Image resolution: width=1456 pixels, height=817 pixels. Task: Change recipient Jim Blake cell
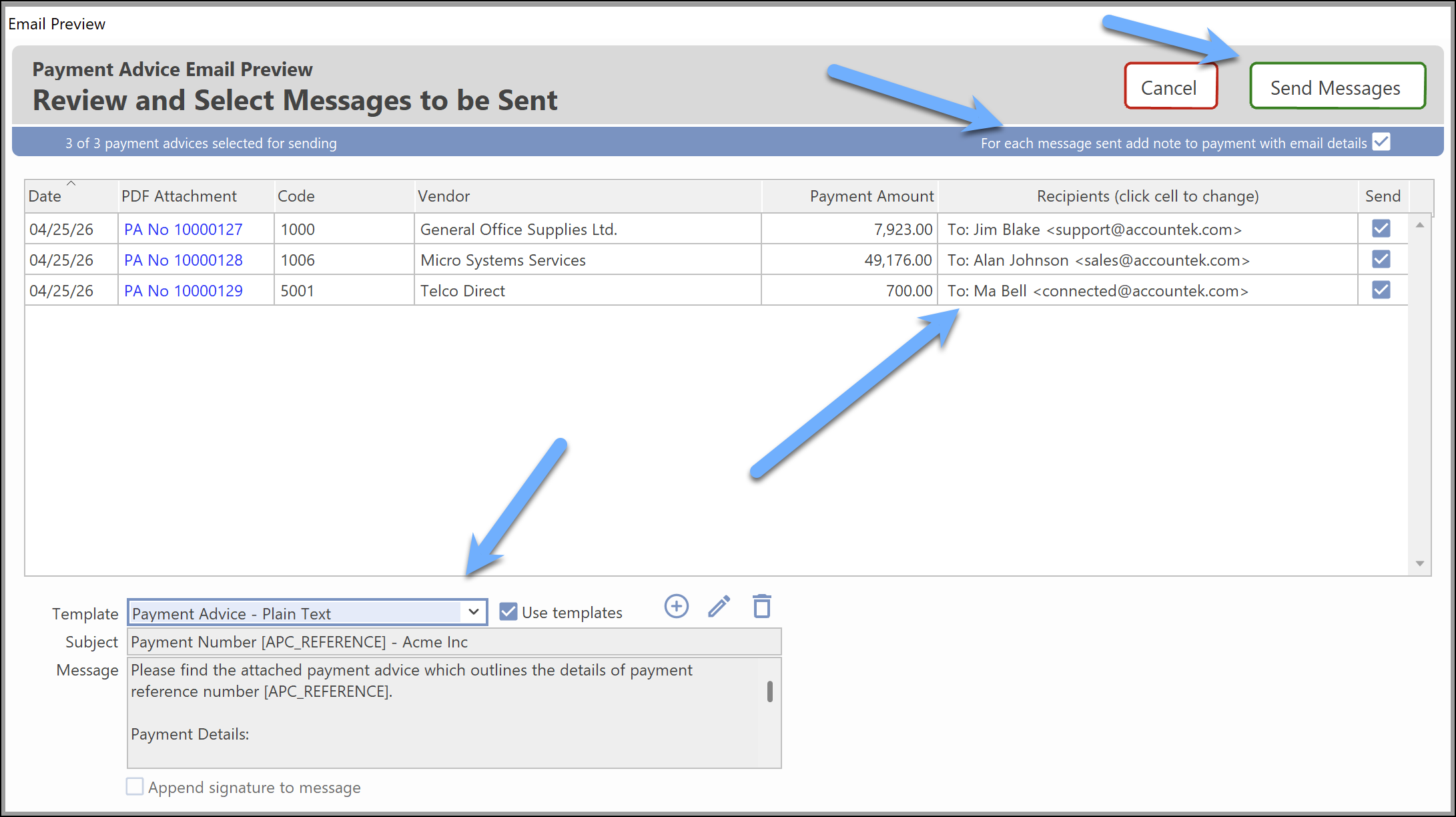[1148, 230]
